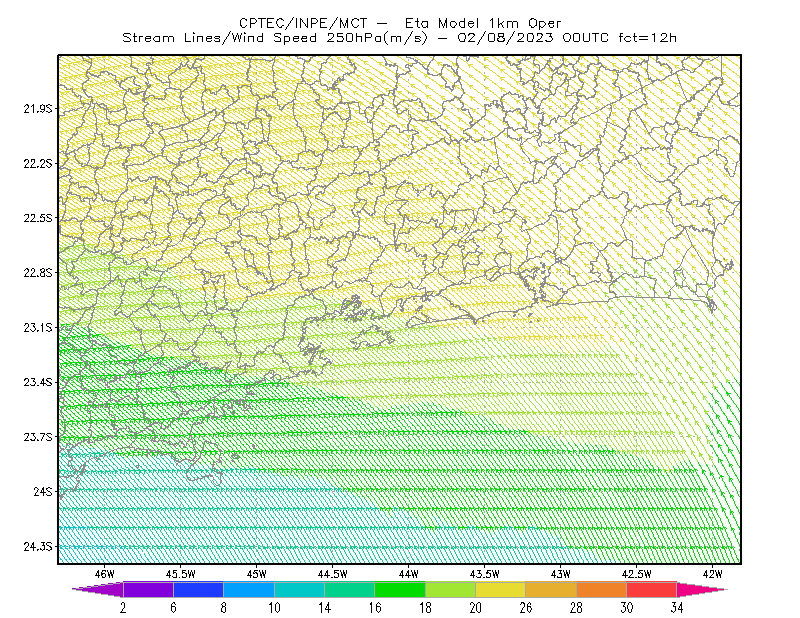Click the dark blue legend swatch
This screenshot has width=800, height=618.
pyautogui.click(x=198, y=589)
